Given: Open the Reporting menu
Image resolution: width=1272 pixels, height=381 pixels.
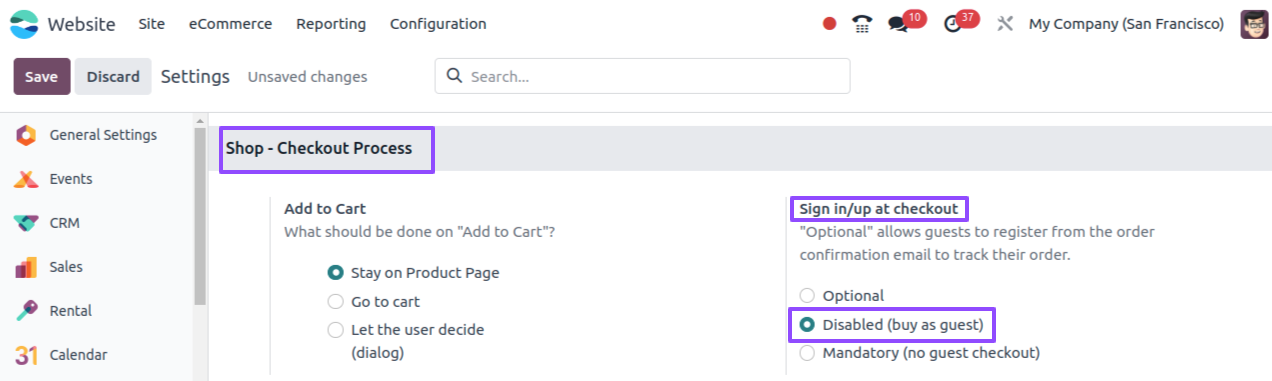Looking at the screenshot, I should point(331,24).
